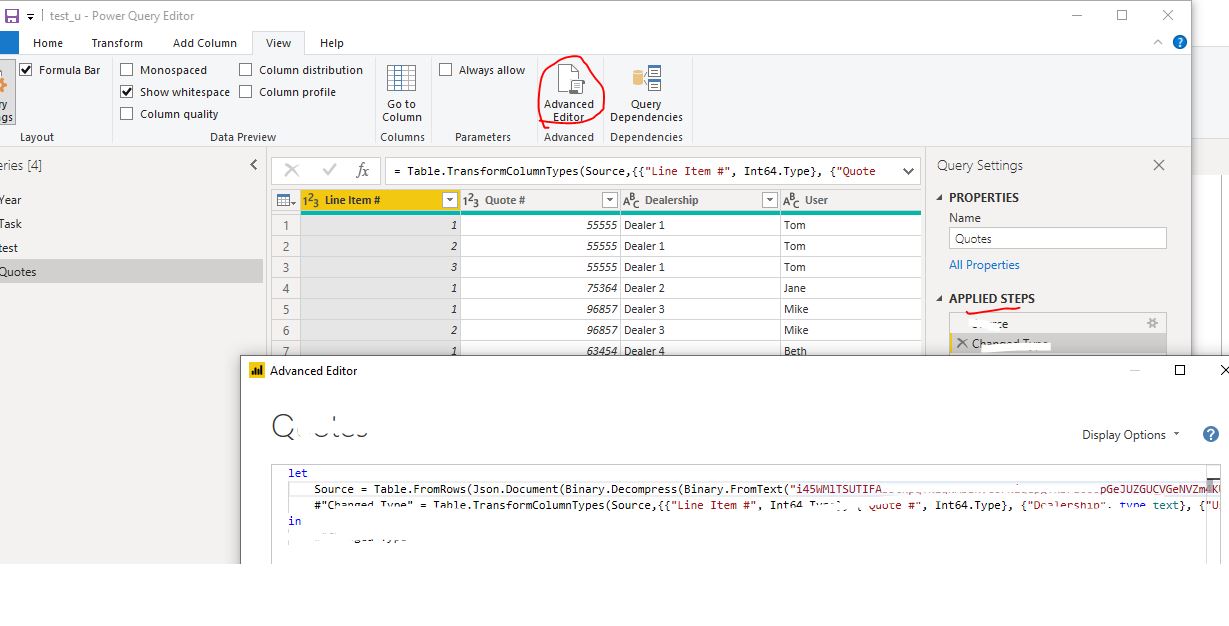Viewport: 1229px width, 626px height.
Task: Open the help icon in the ribbon corner
Action: 1180,42
